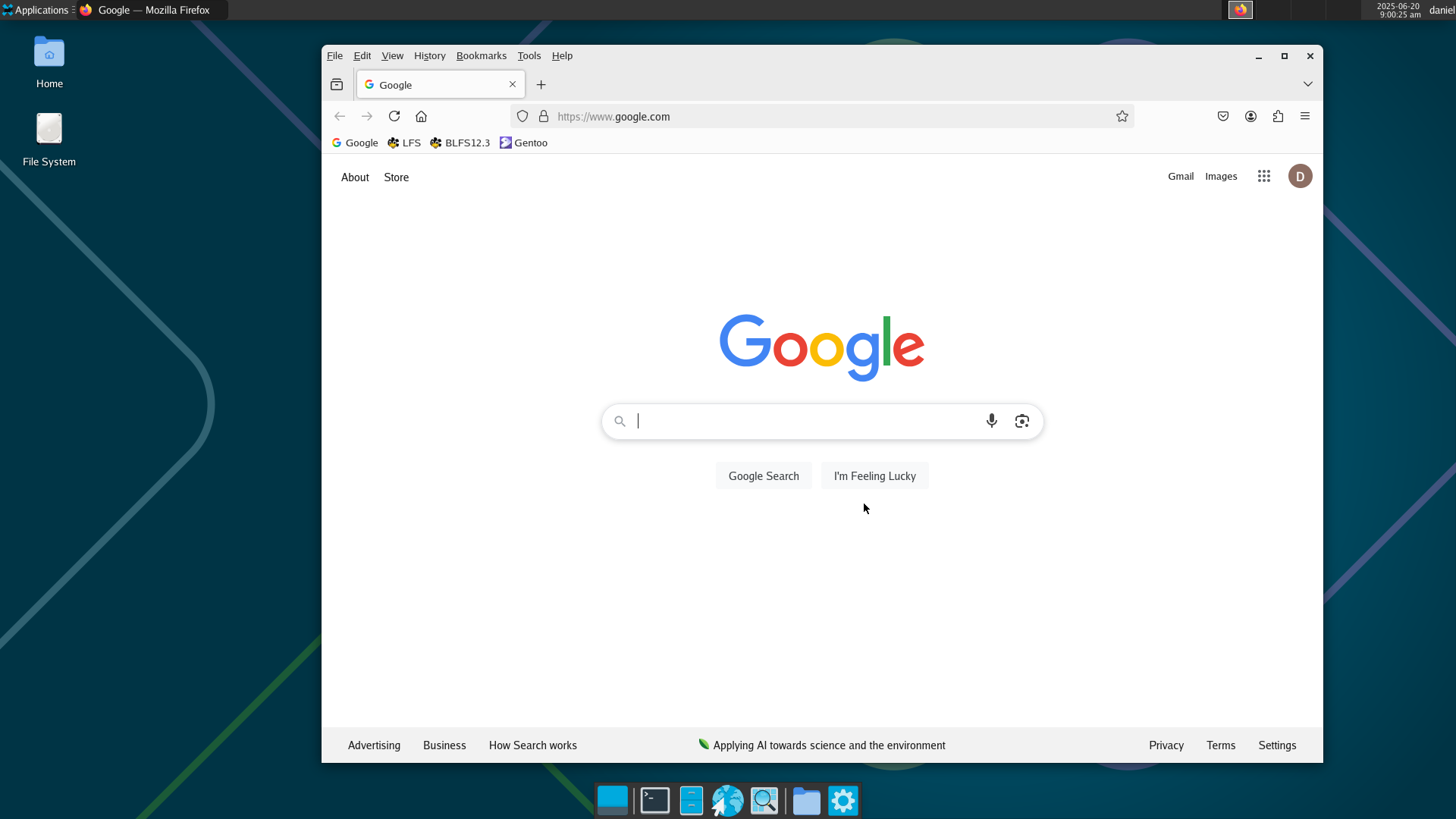View site security padlock details
Viewport: 1456px width, 819px height.
tap(544, 116)
